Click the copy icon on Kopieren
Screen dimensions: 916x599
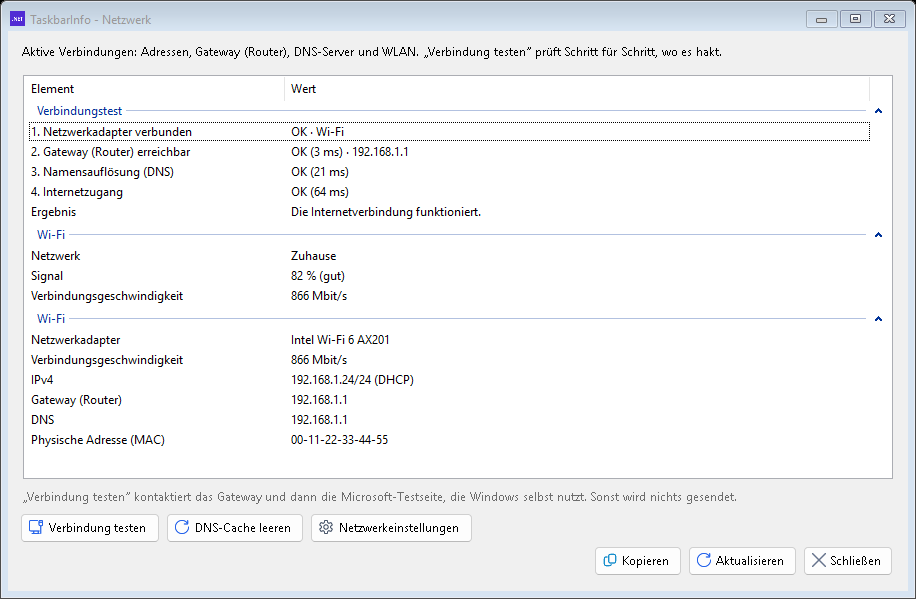(x=610, y=560)
